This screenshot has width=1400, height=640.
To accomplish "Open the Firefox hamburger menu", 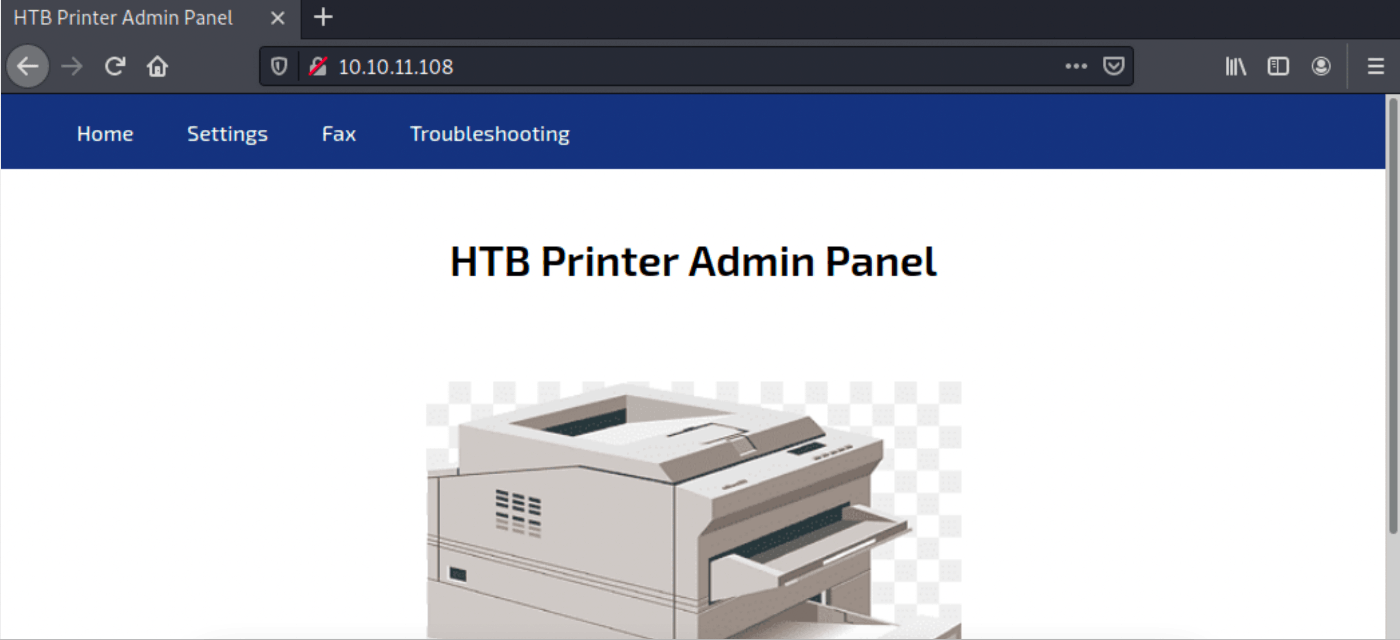I will click(x=1376, y=67).
